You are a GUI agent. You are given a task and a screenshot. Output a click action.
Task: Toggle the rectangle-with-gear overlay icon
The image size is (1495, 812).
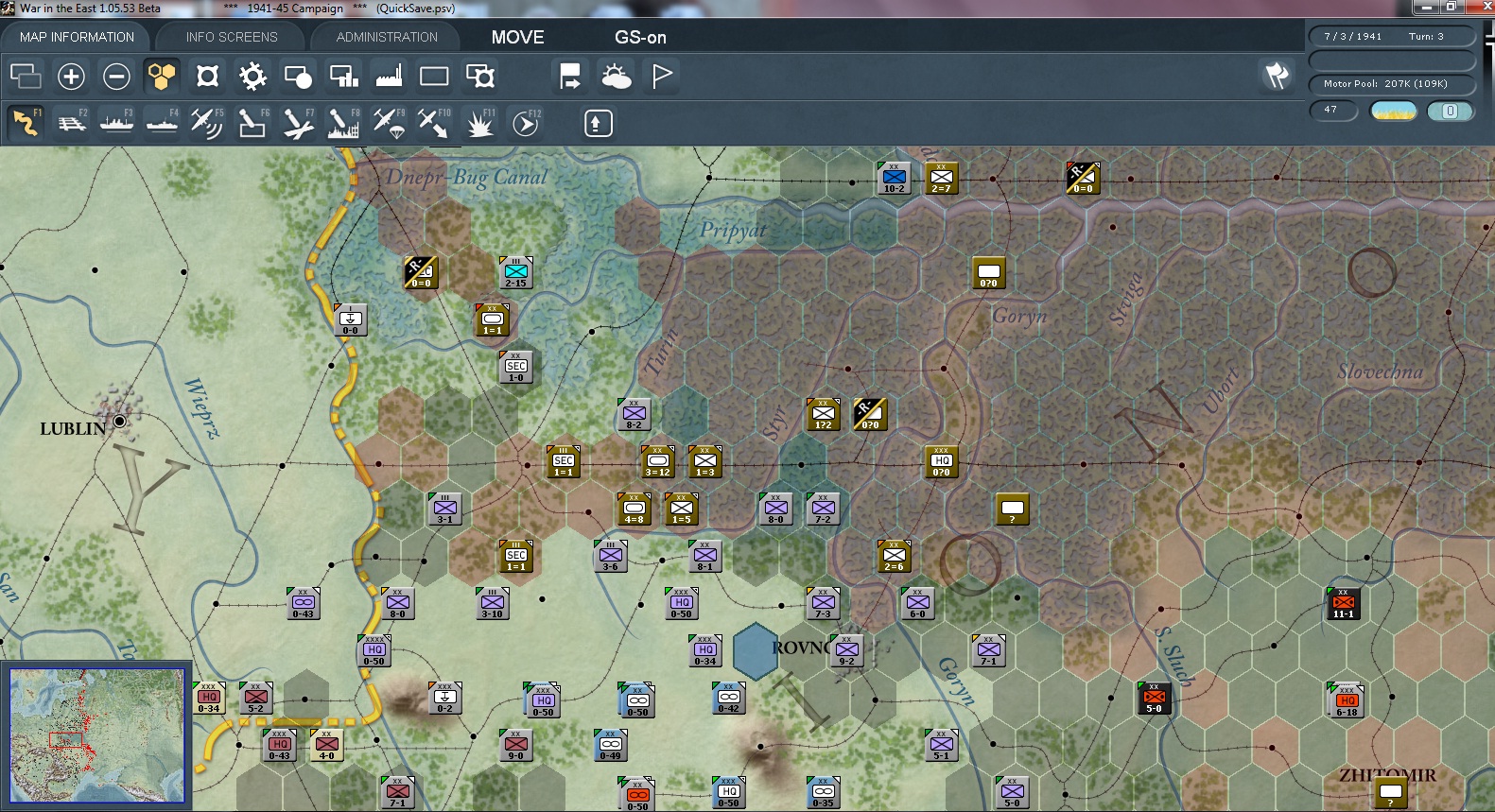479,76
